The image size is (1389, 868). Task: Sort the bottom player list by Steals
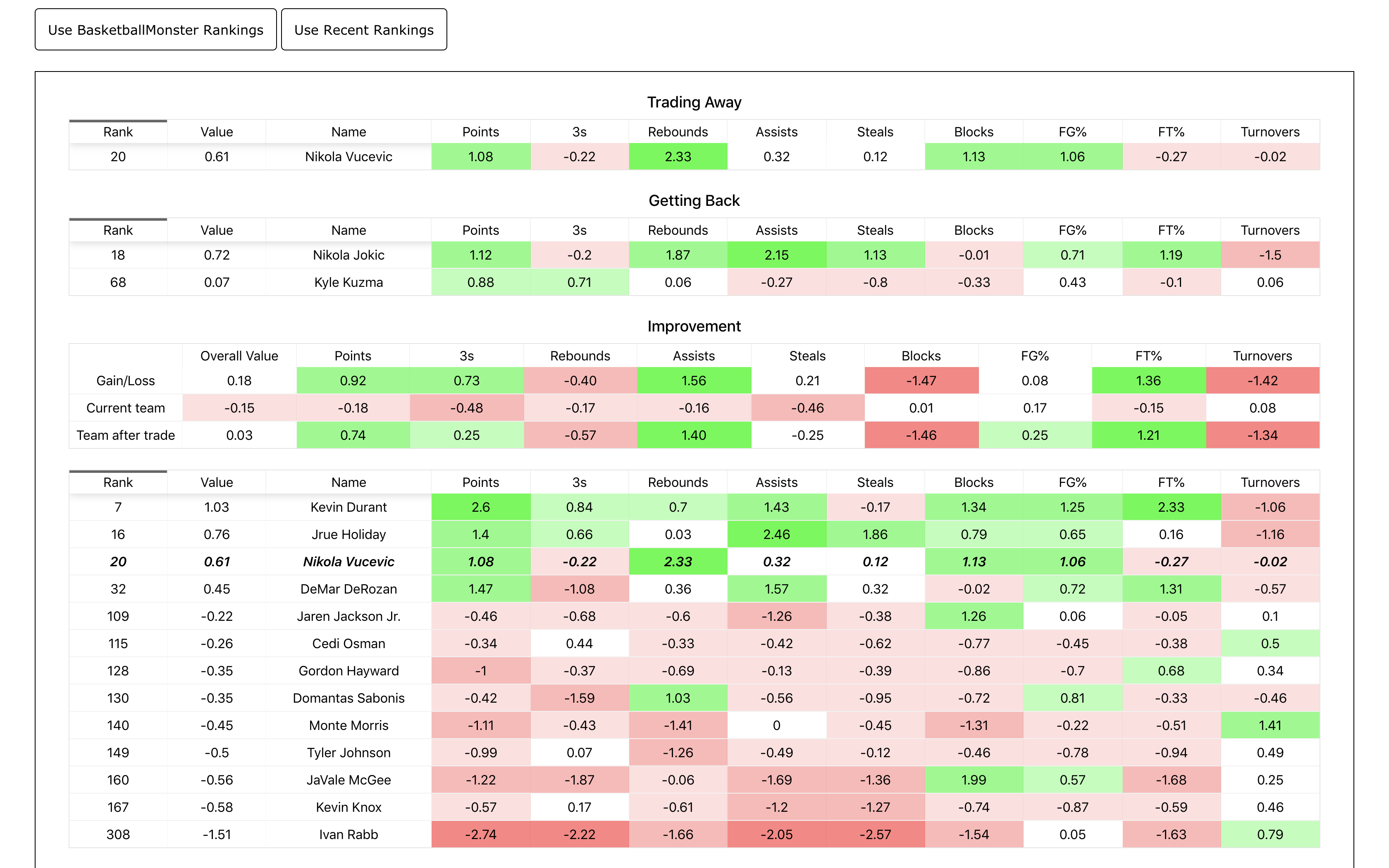tap(875, 482)
